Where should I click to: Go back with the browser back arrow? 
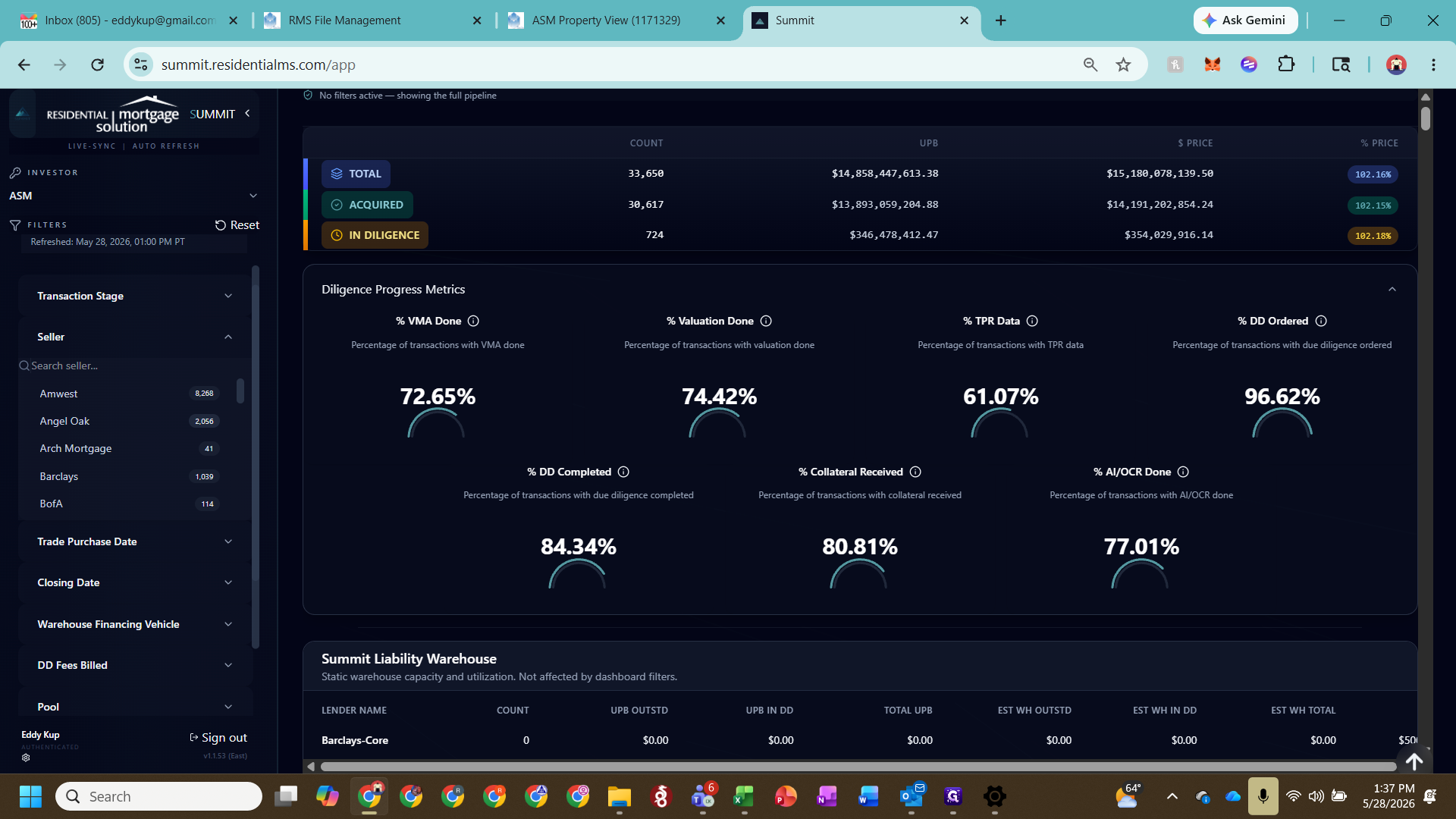point(24,65)
